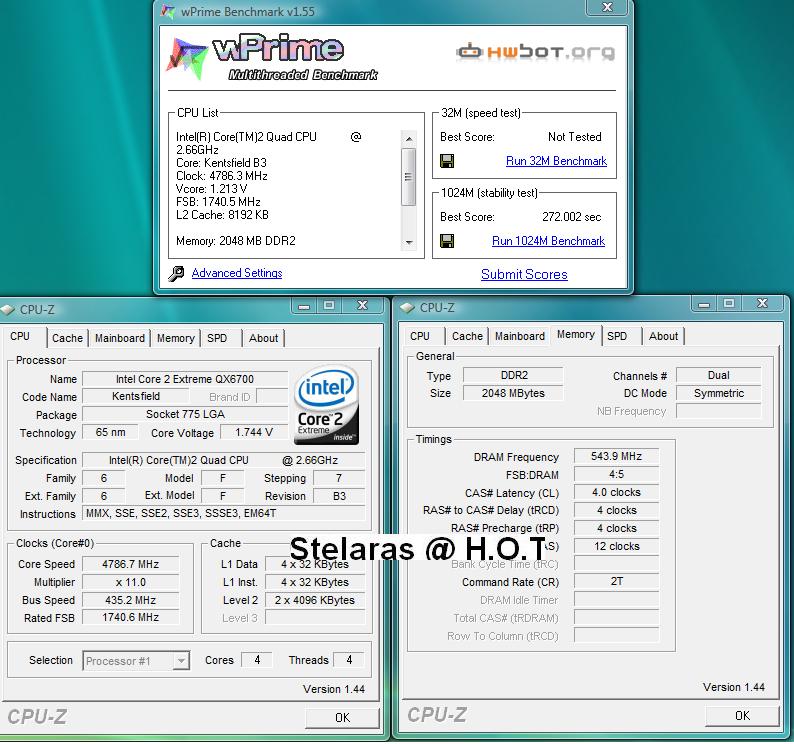This screenshot has width=794, height=744.
Task: Click 'Clock: 4786.3 MHz' in CPU List
Action: coord(222,176)
